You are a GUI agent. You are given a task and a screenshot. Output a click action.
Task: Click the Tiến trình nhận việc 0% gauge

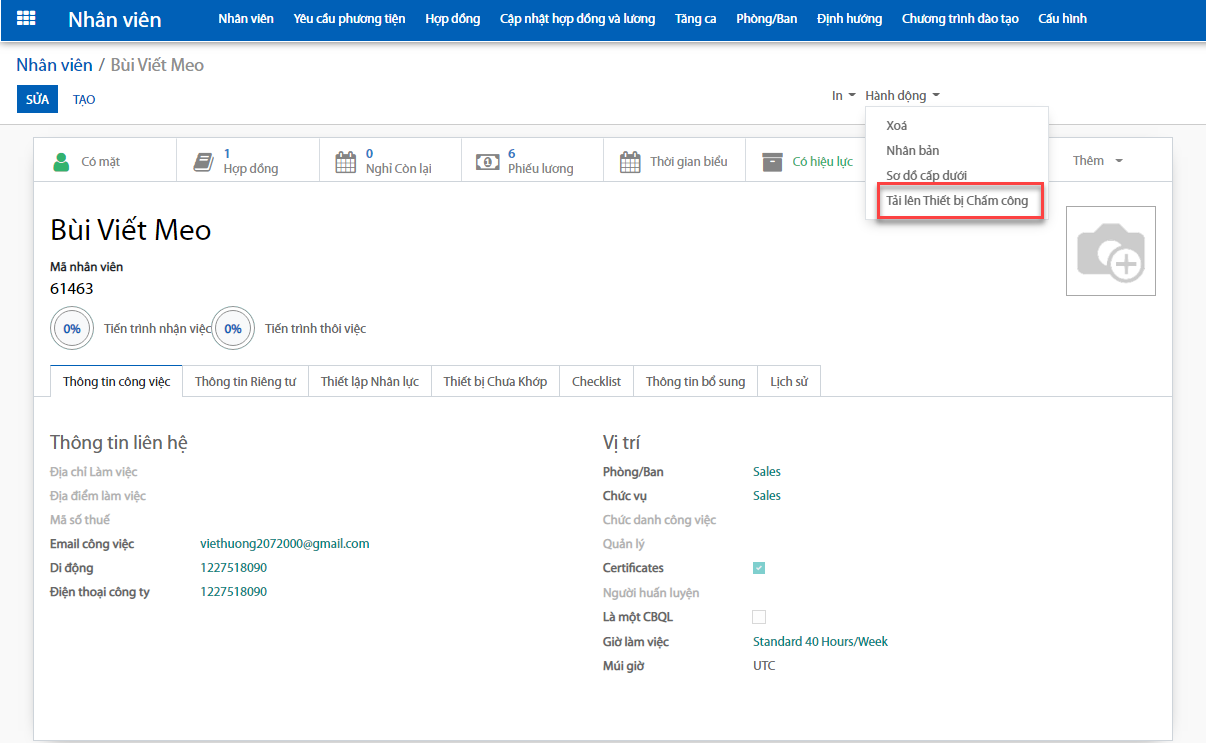tap(72, 328)
